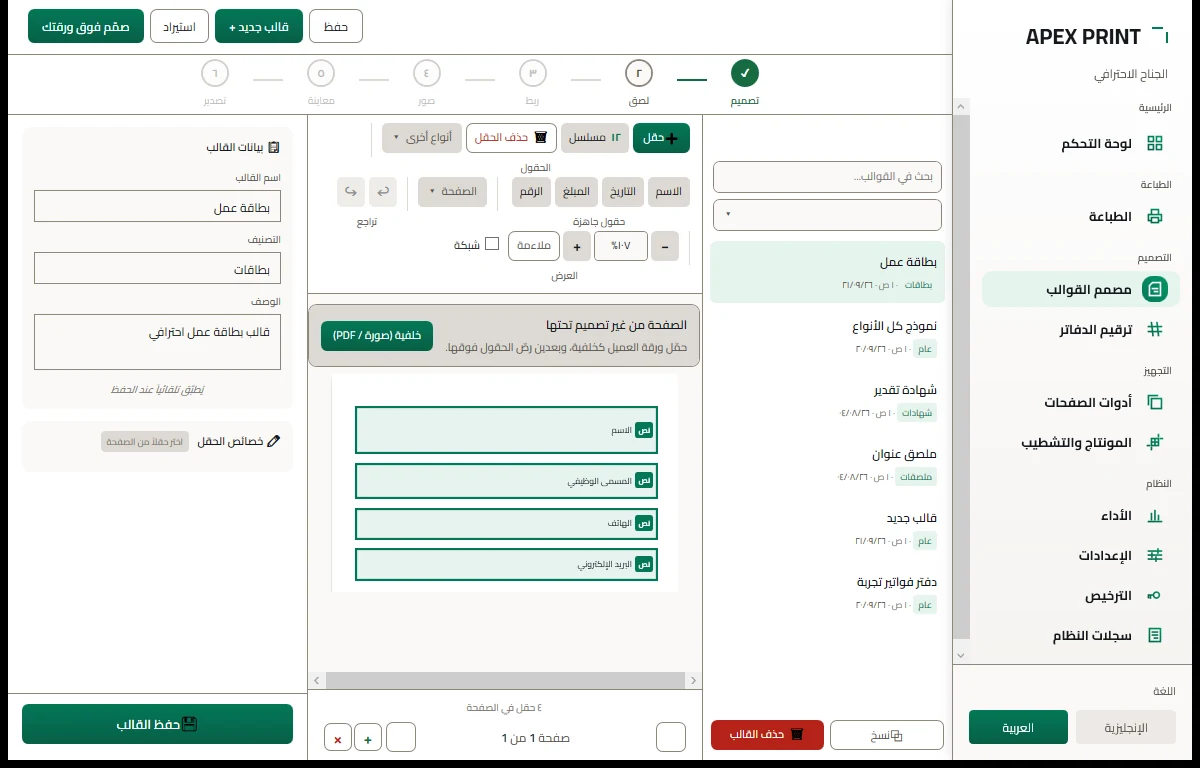1200x768 pixels.
Task: Select the الهاتف field on canvas
Action: pyautogui.click(x=506, y=523)
